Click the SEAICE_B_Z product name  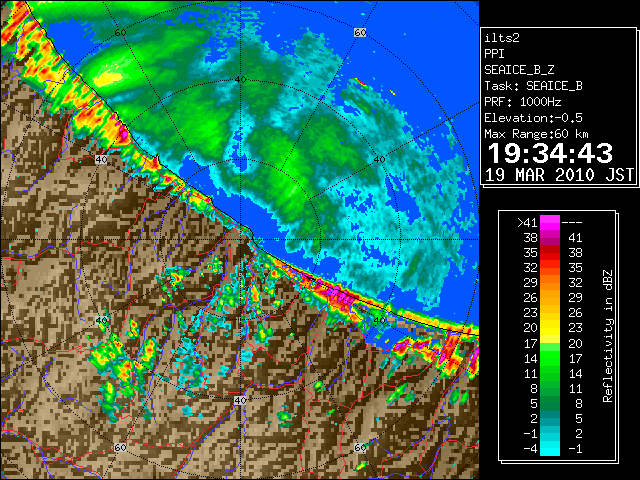[x=519, y=70]
